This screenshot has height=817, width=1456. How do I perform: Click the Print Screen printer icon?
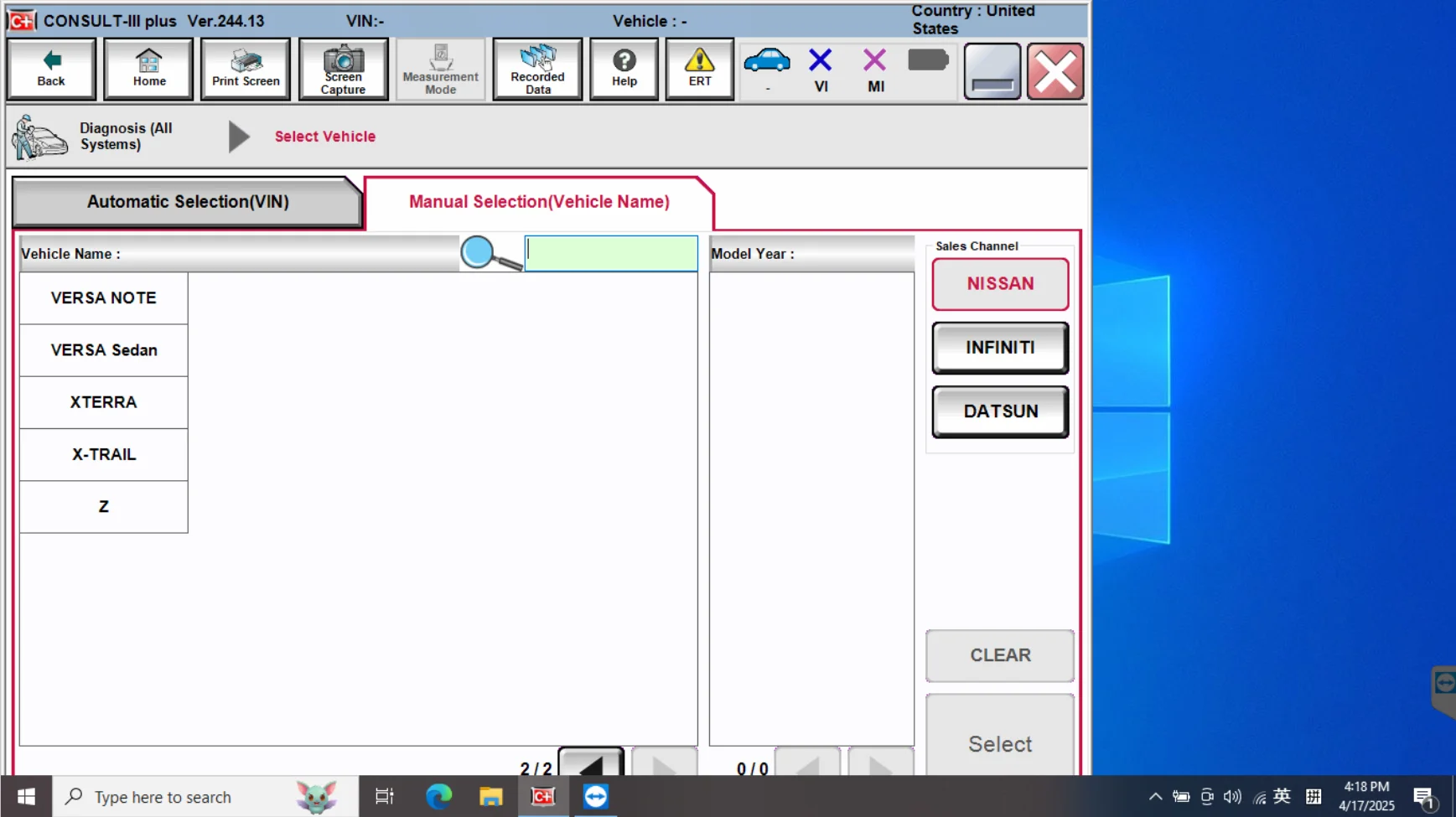246,69
